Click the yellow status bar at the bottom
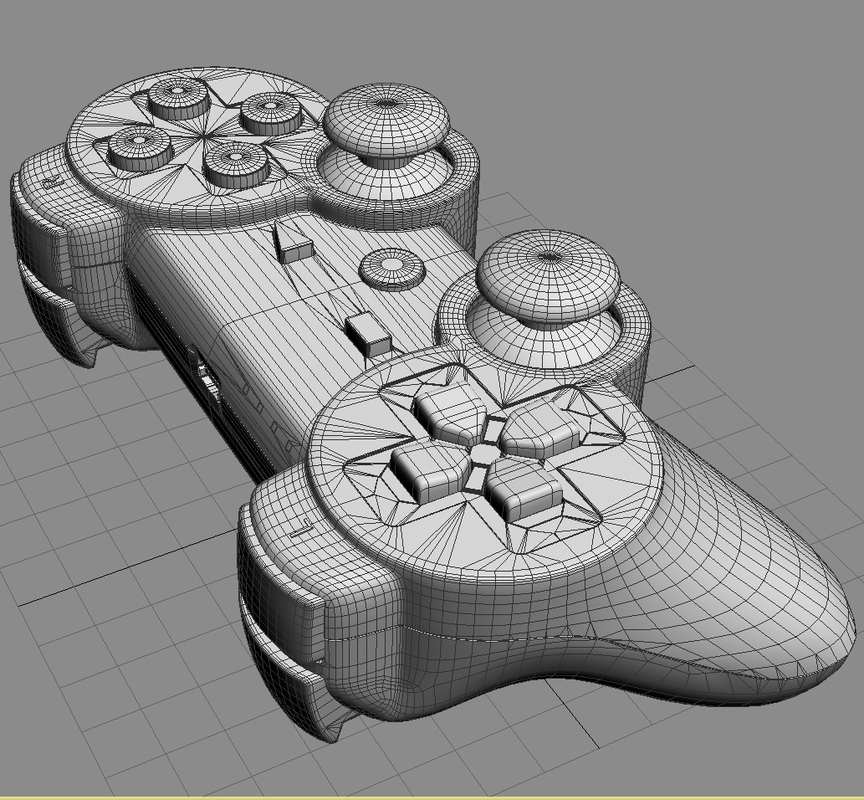Screen dimensions: 864x800 (x=430, y=793)
